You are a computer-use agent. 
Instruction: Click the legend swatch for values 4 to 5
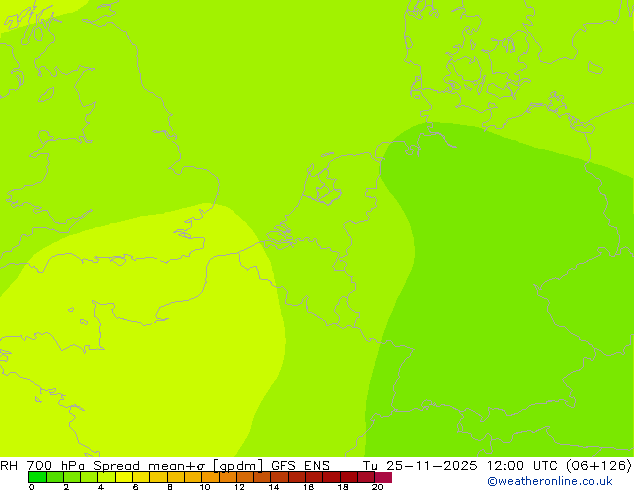tap(106, 477)
